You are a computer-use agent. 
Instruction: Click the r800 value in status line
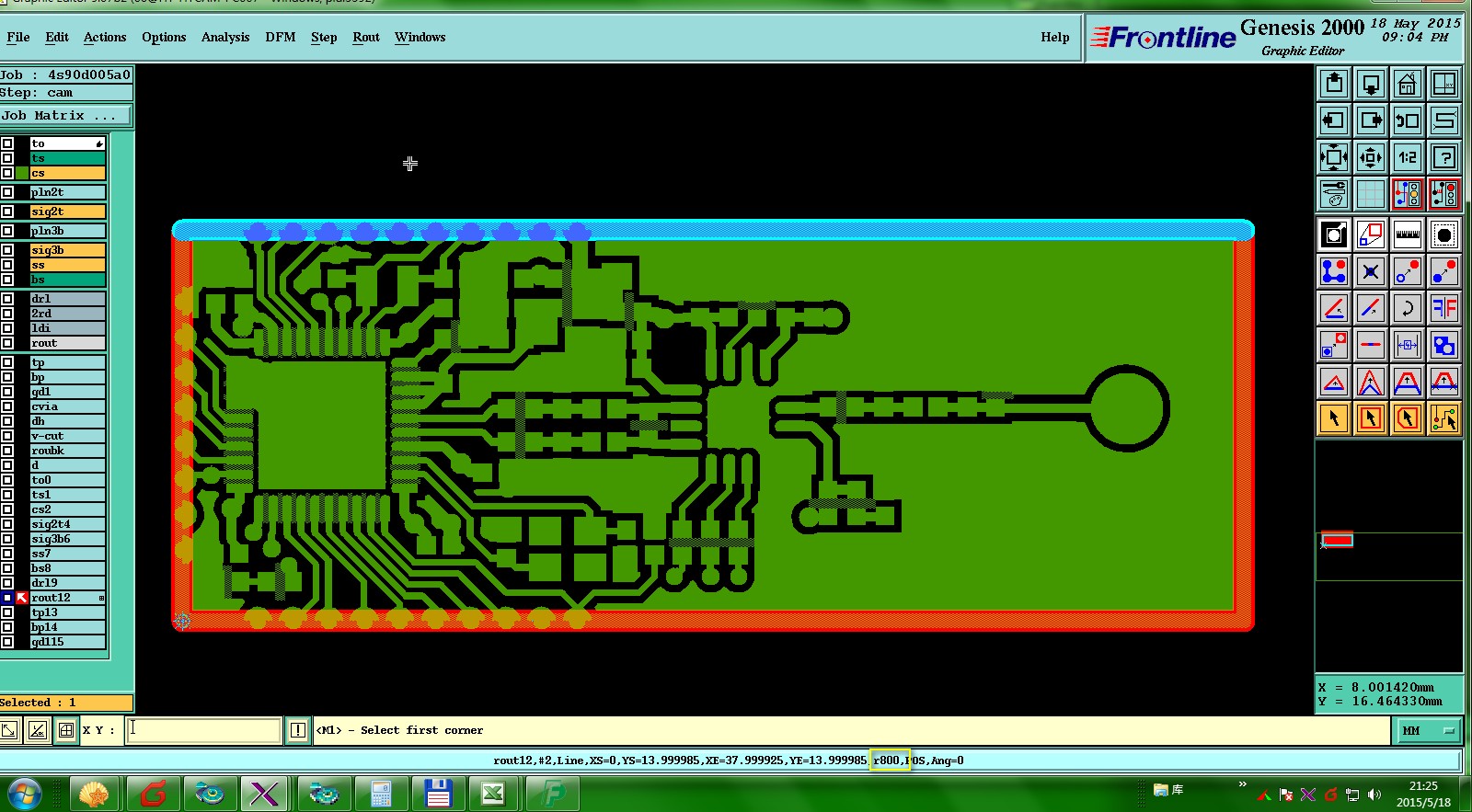tap(889, 761)
